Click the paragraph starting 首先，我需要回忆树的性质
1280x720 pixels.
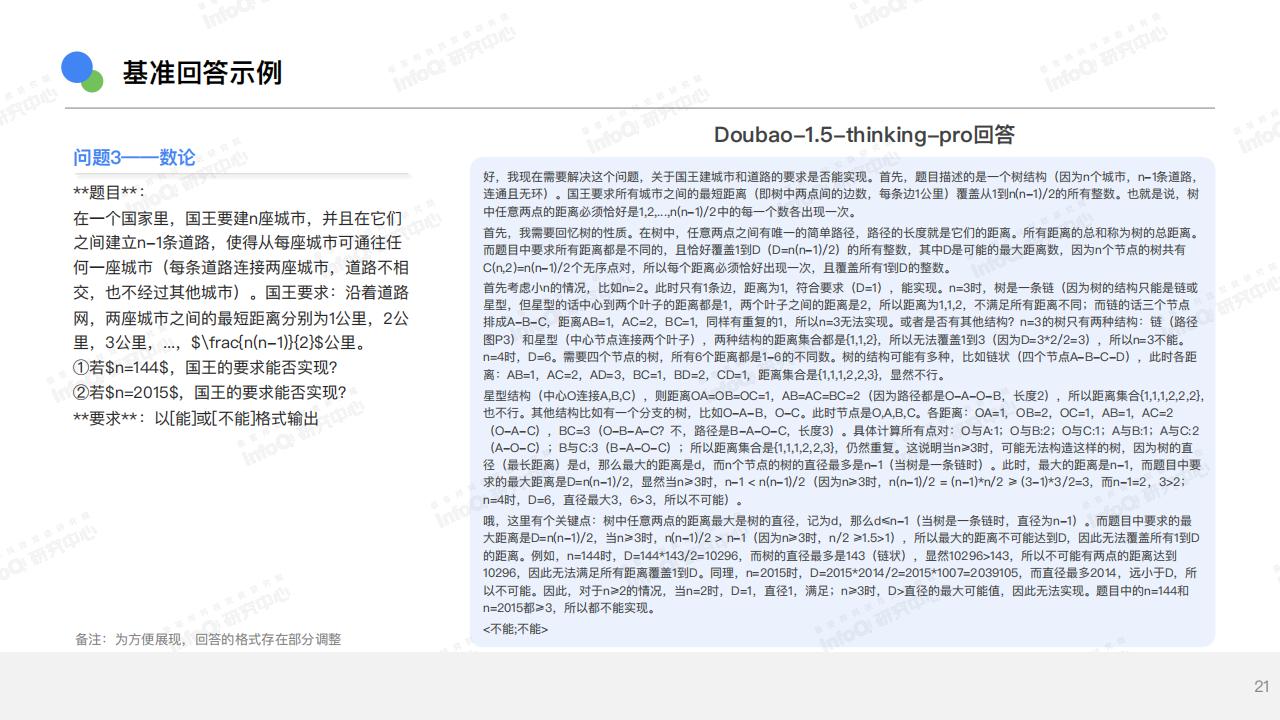pos(841,250)
